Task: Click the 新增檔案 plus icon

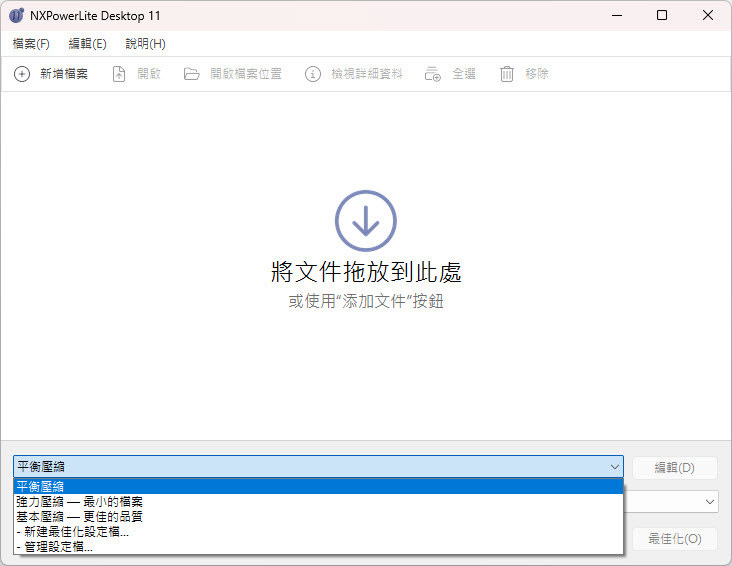Action: (22, 74)
